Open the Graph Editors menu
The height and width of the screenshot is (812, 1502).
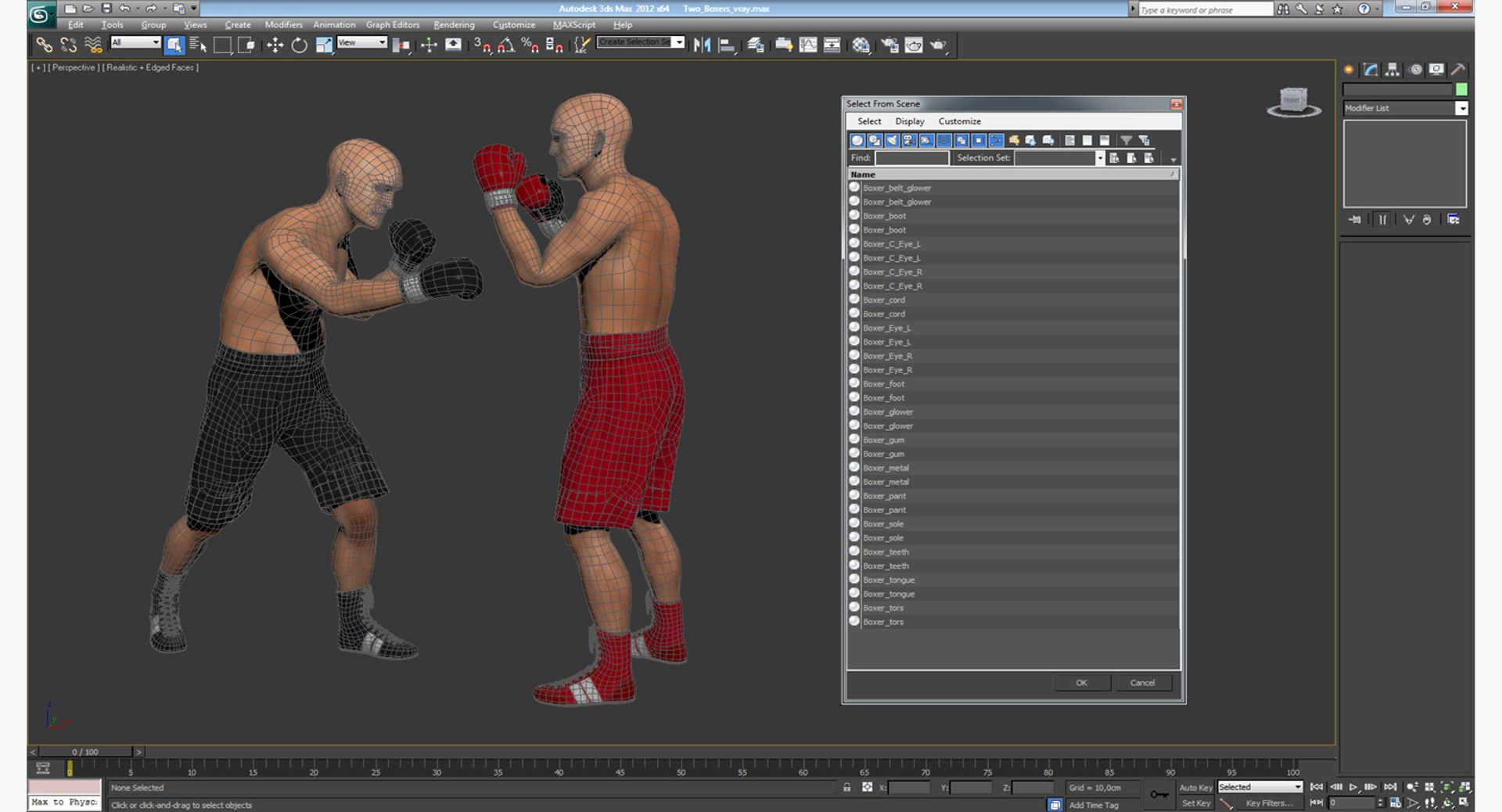(393, 25)
